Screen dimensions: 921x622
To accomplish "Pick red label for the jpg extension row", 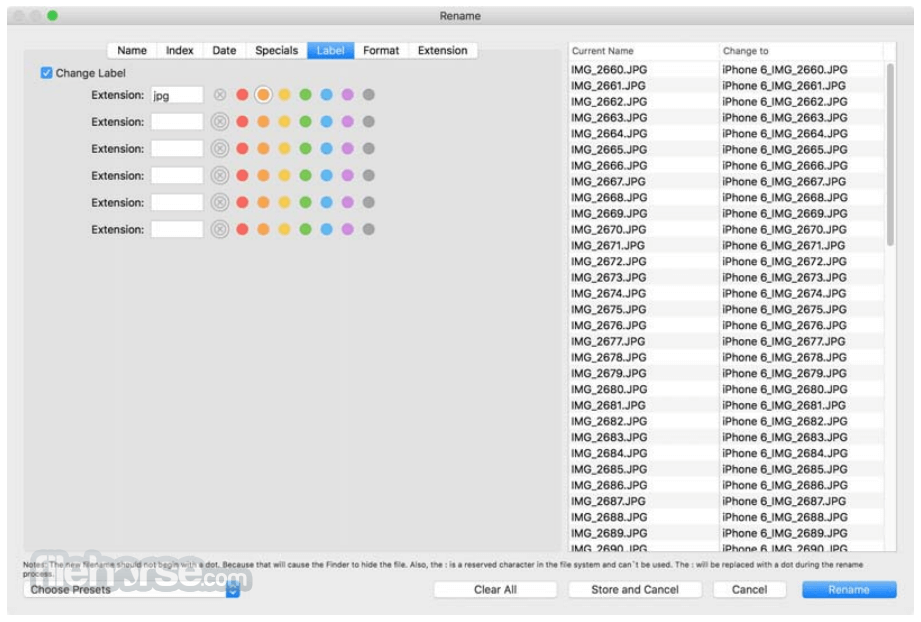I will 242,95.
